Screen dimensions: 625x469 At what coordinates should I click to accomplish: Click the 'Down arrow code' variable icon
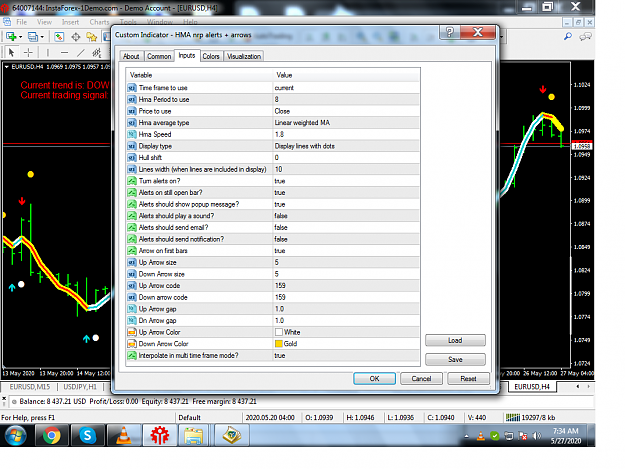[132, 297]
